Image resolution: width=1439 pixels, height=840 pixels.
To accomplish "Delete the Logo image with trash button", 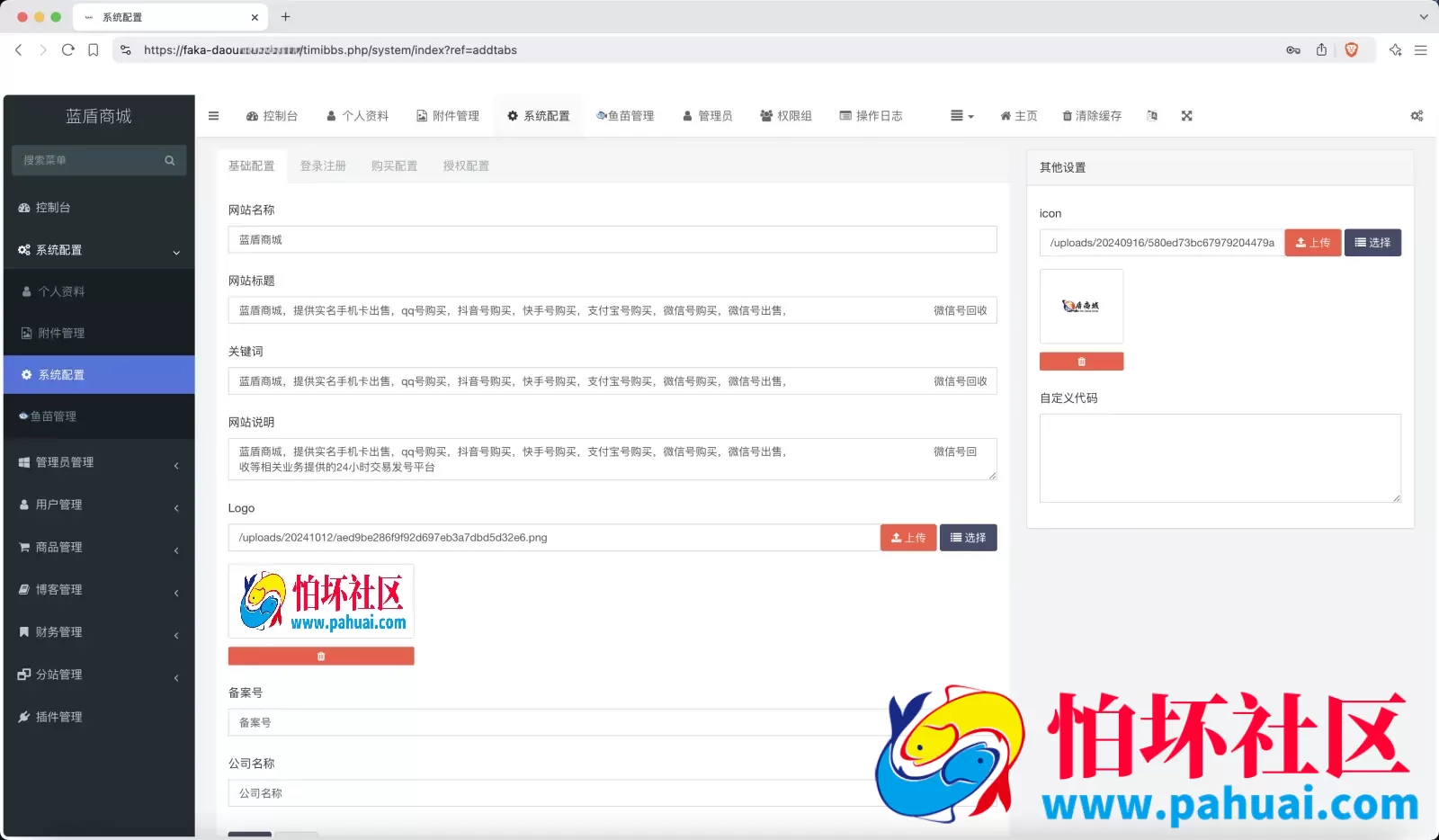I will point(321,657).
